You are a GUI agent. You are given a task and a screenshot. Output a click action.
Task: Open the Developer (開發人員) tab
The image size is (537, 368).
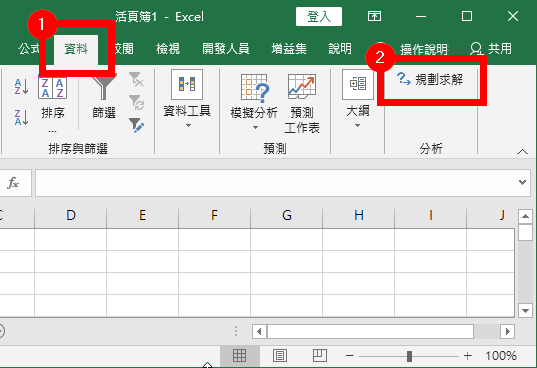click(226, 49)
